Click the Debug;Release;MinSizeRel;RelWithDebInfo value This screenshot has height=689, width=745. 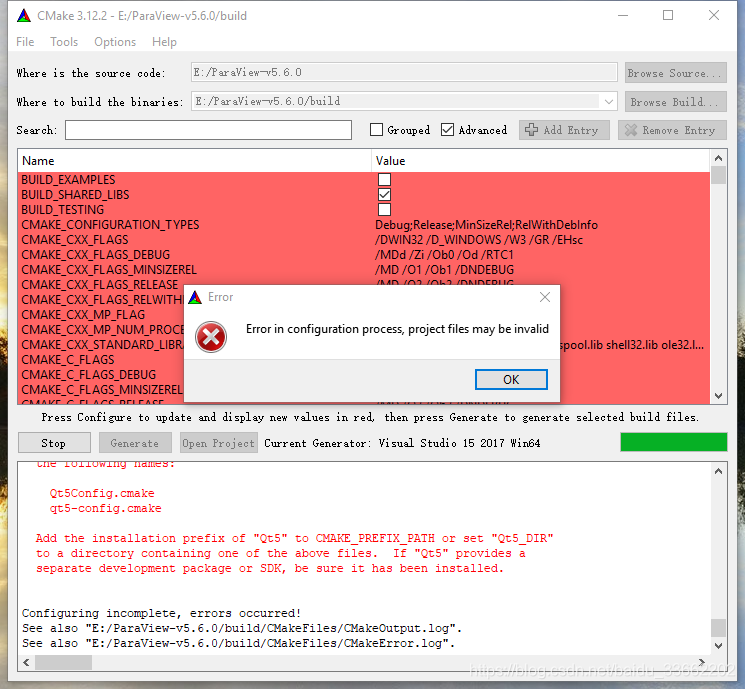487,225
